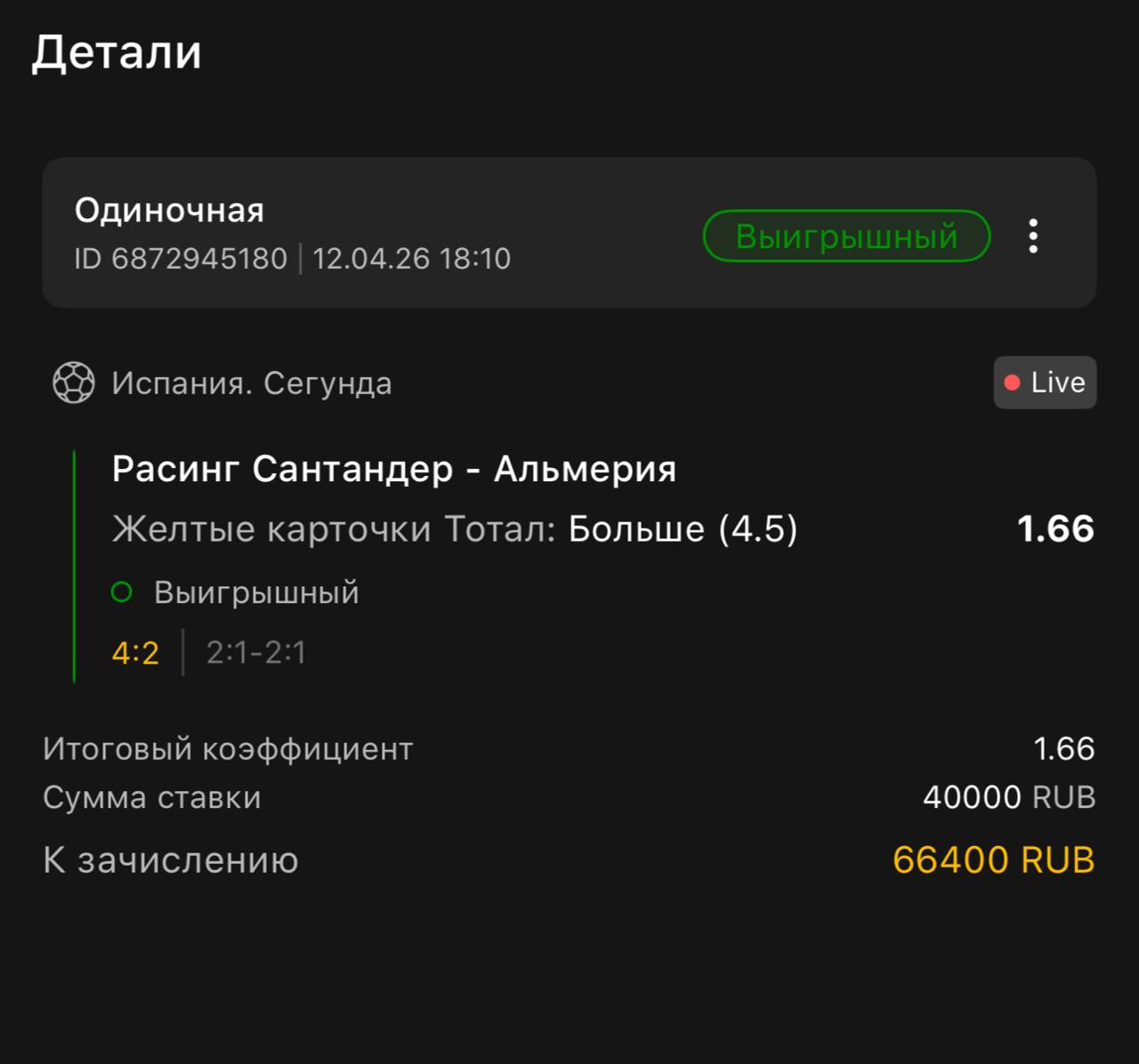Open the three-dot options menu
This screenshot has height=1064, width=1139.
click(1032, 236)
